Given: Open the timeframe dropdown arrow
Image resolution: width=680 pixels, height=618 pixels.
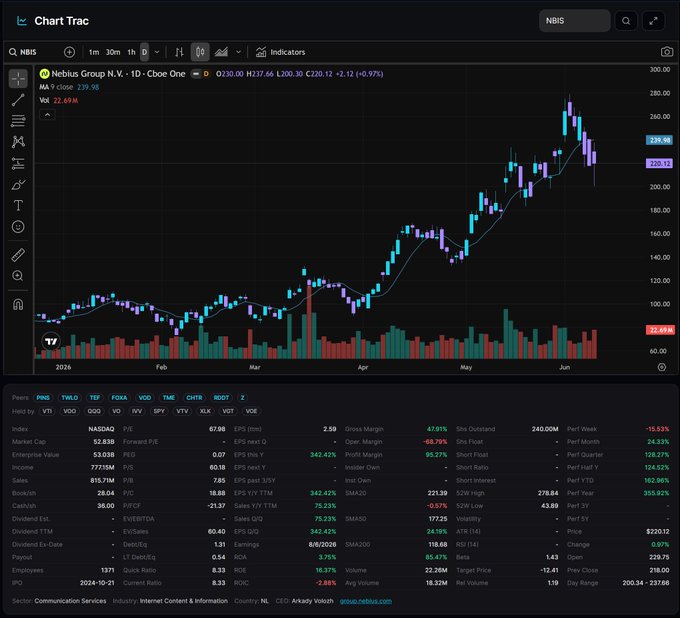Looking at the screenshot, I should click(157, 52).
